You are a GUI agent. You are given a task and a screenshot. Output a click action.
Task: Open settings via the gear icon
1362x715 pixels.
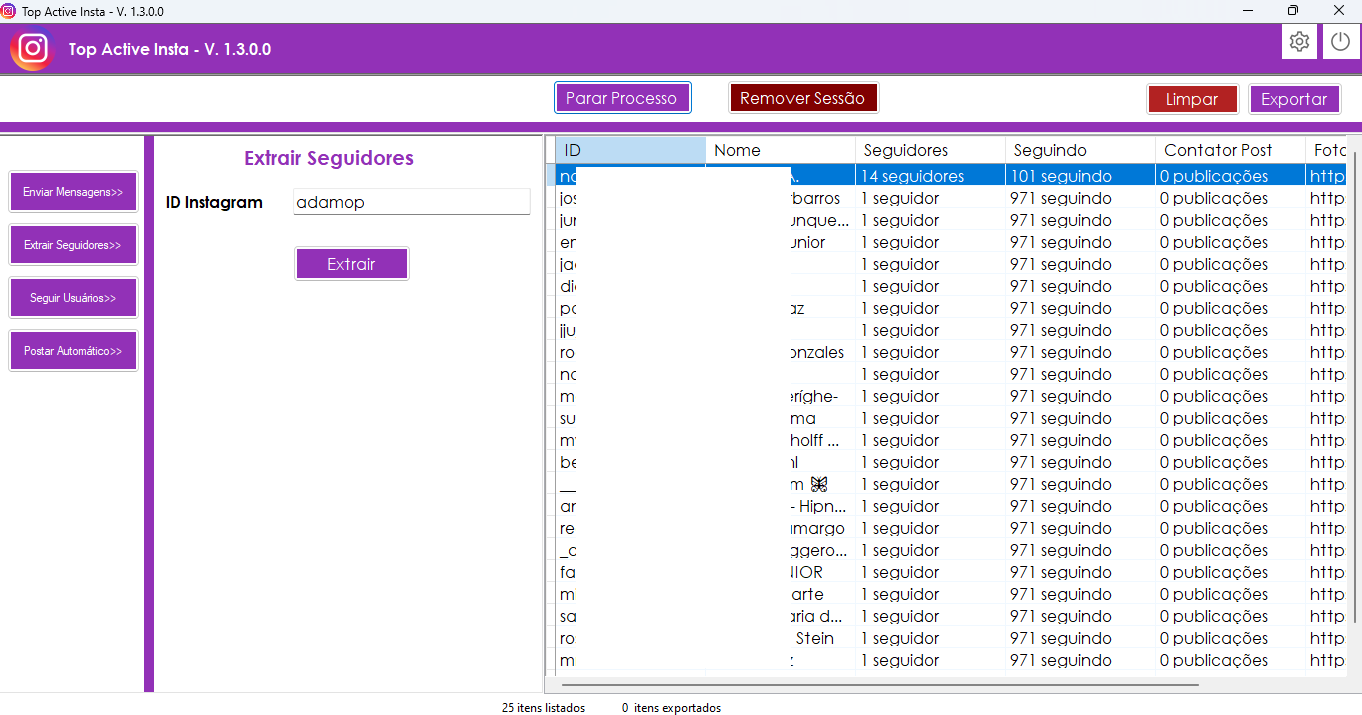pyautogui.click(x=1299, y=42)
